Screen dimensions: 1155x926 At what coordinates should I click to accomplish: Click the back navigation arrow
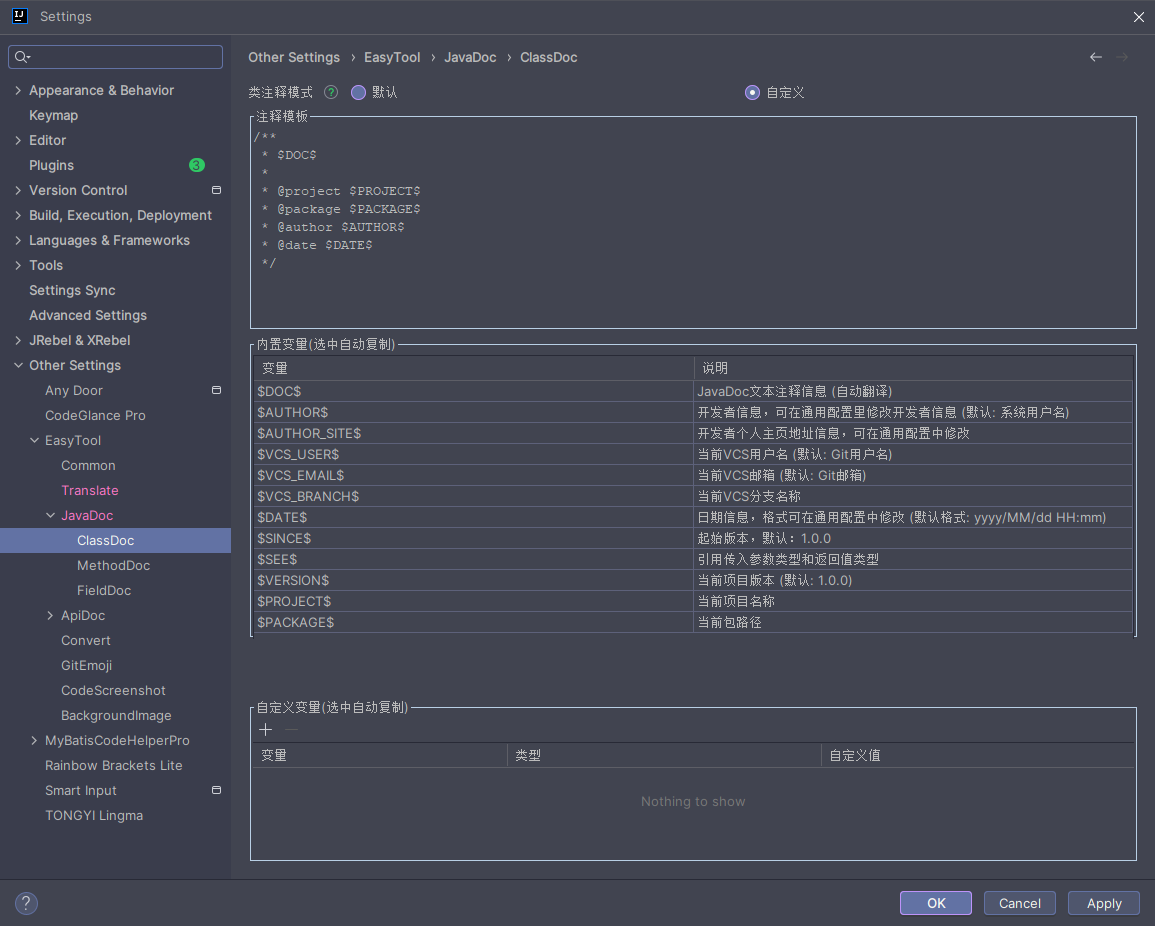tap(1096, 57)
